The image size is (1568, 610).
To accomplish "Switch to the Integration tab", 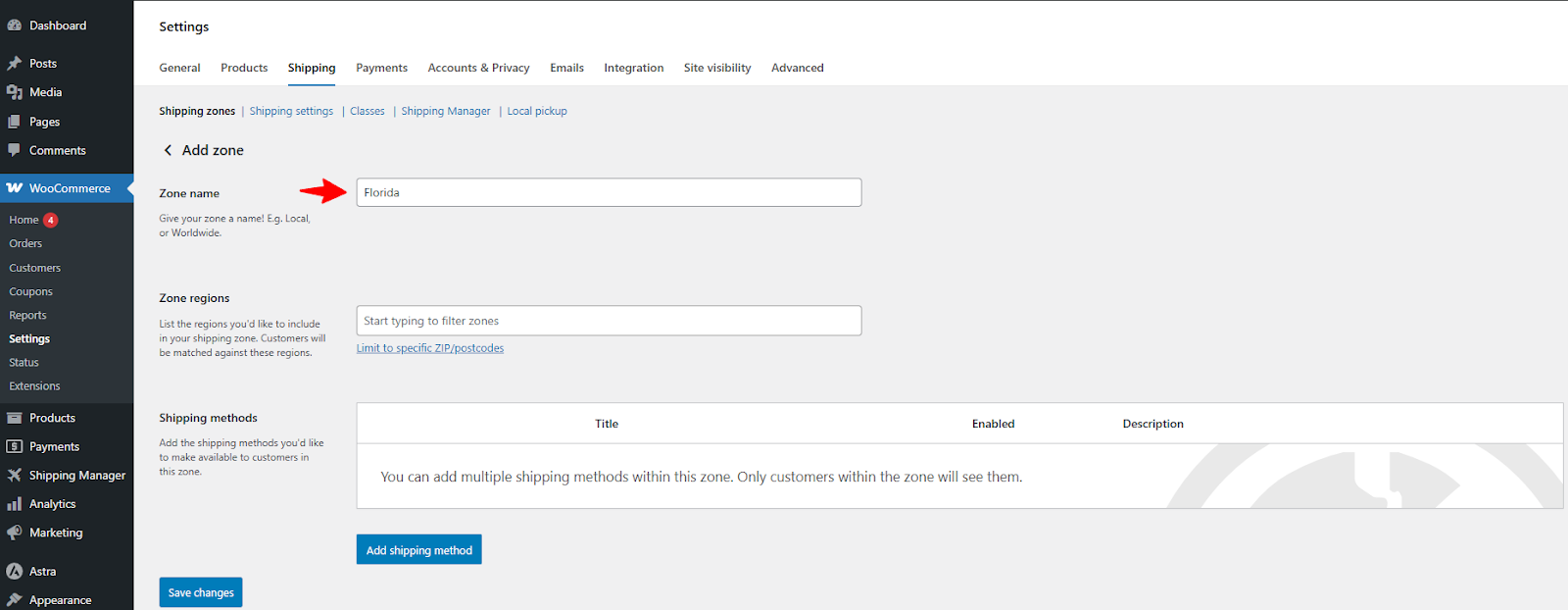I will click(x=633, y=68).
